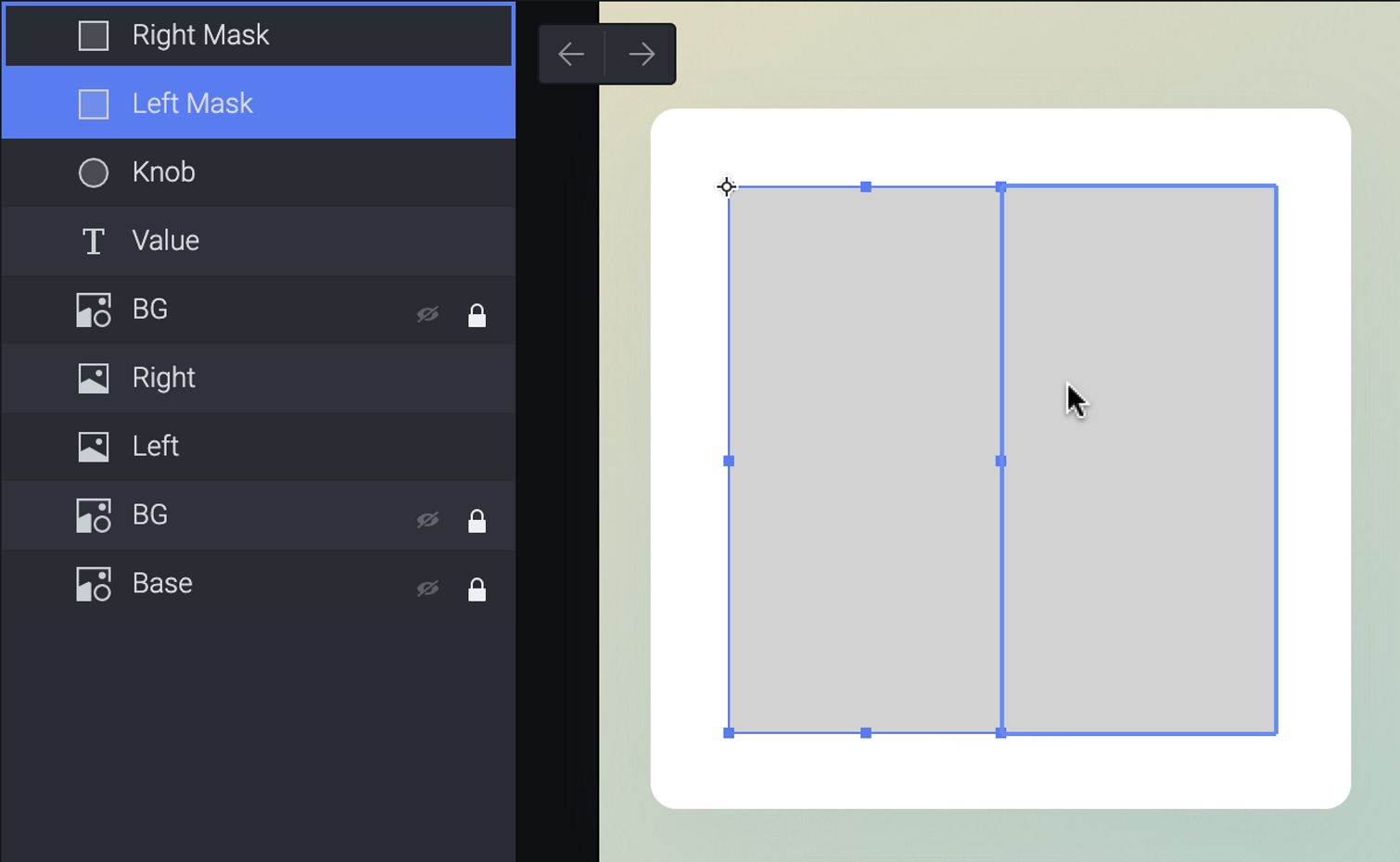The height and width of the screenshot is (862, 1400).
Task: Unlock the lower BG layer
Action: click(477, 521)
